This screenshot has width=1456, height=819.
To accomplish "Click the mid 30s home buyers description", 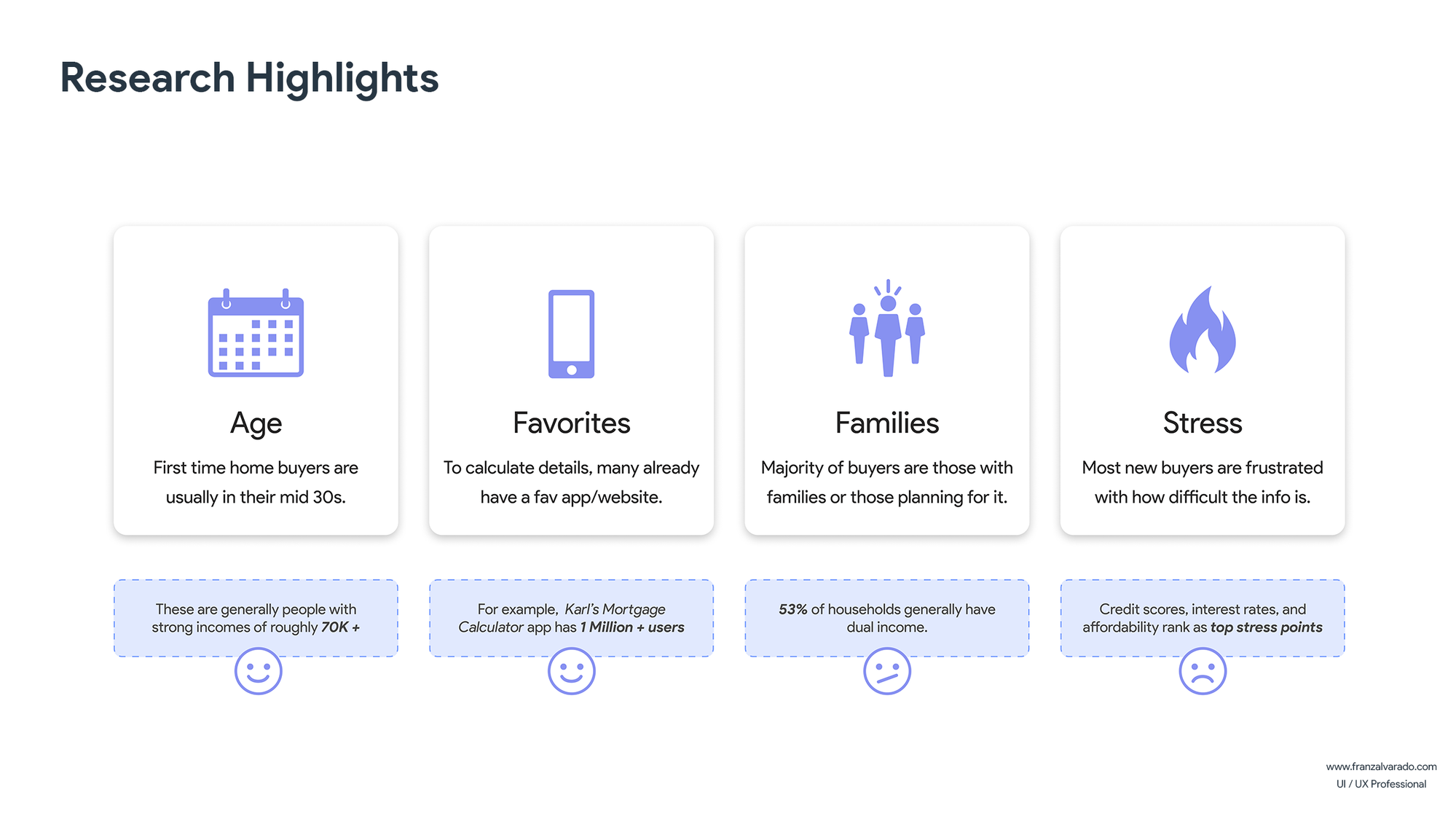I will [256, 482].
